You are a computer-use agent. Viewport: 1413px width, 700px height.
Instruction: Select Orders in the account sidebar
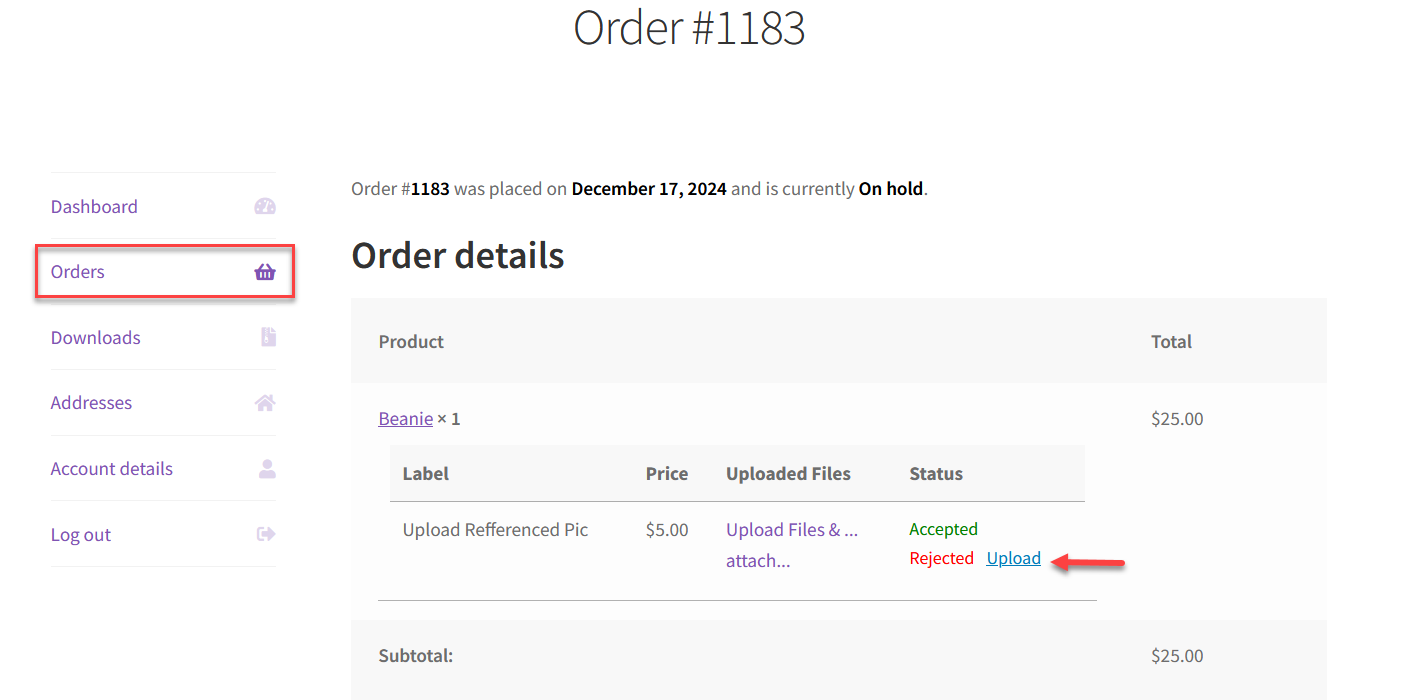[x=77, y=271]
